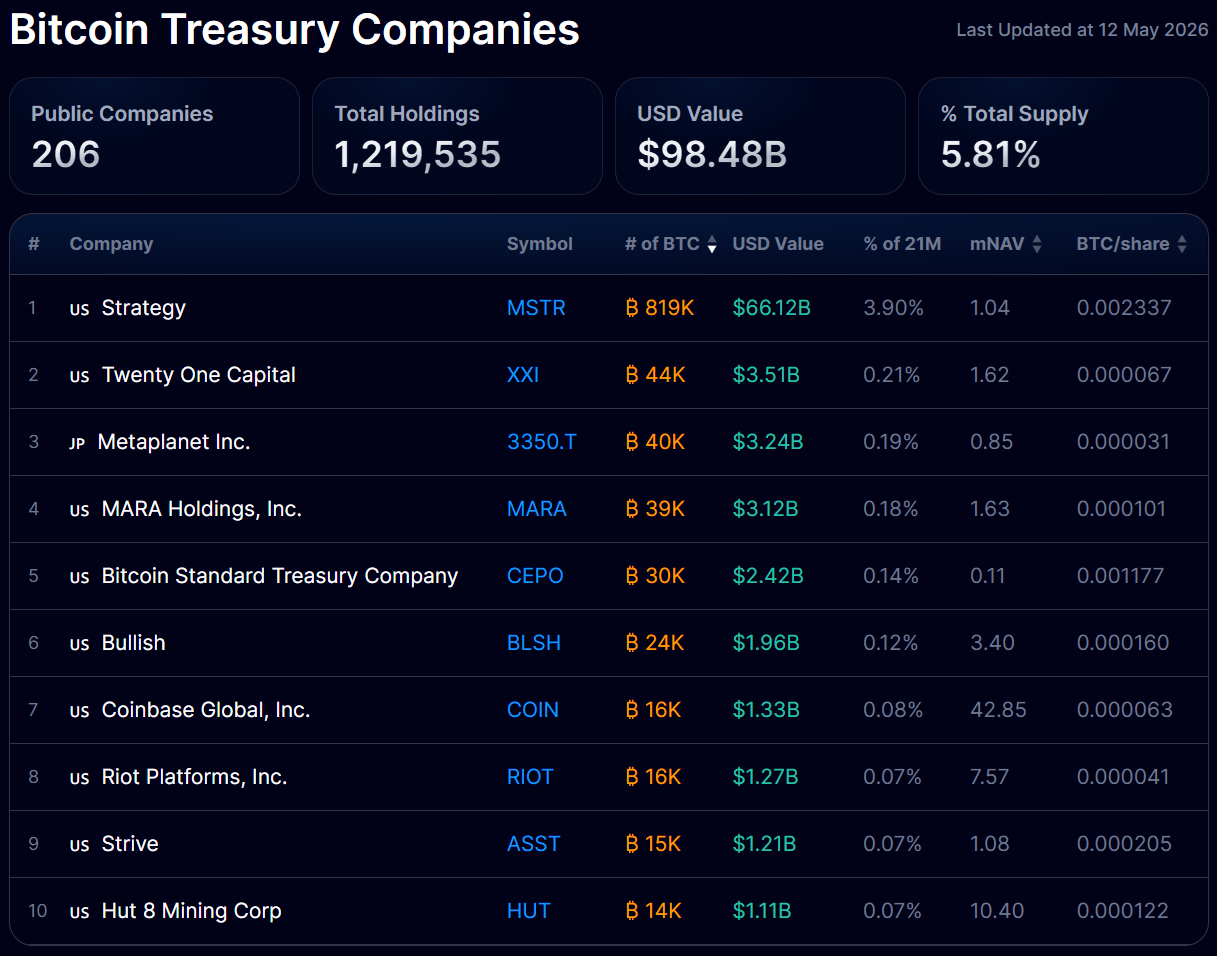This screenshot has width=1217, height=956.
Task: Select Bitcoin Standard Treasury Company name
Action: pos(280,576)
